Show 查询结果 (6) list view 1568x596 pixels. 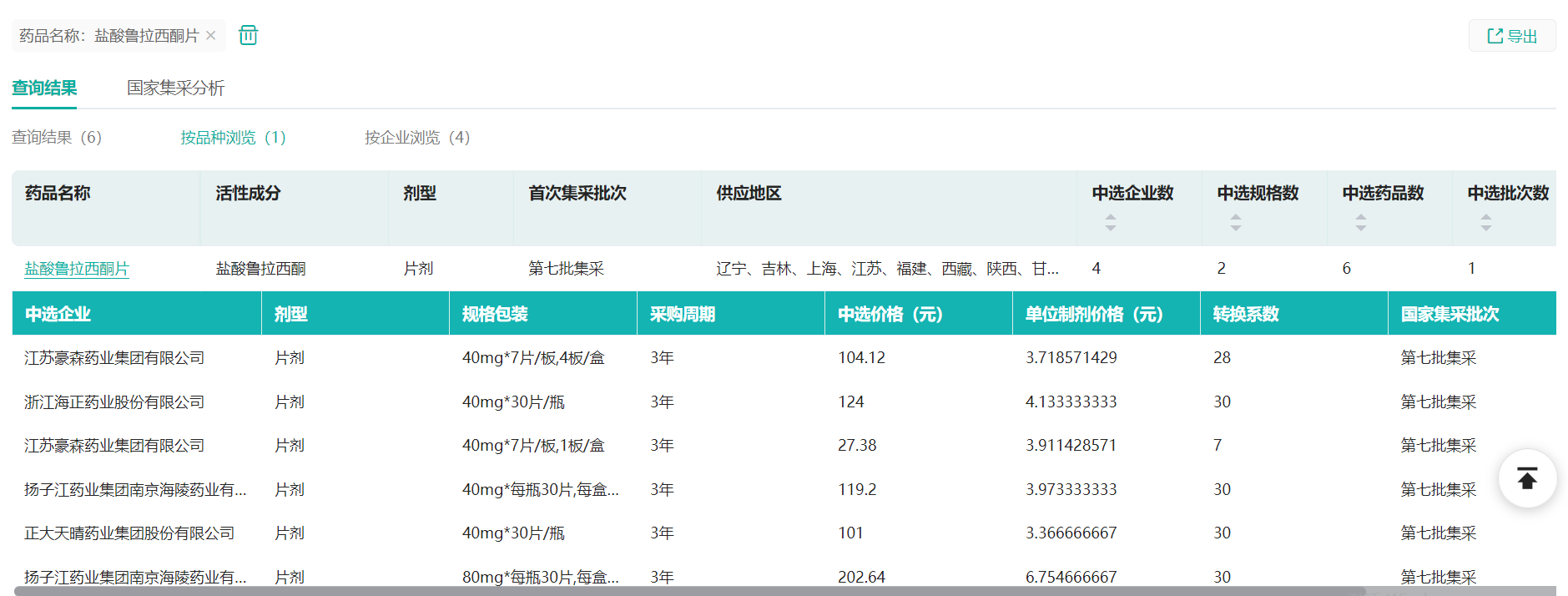[57, 137]
